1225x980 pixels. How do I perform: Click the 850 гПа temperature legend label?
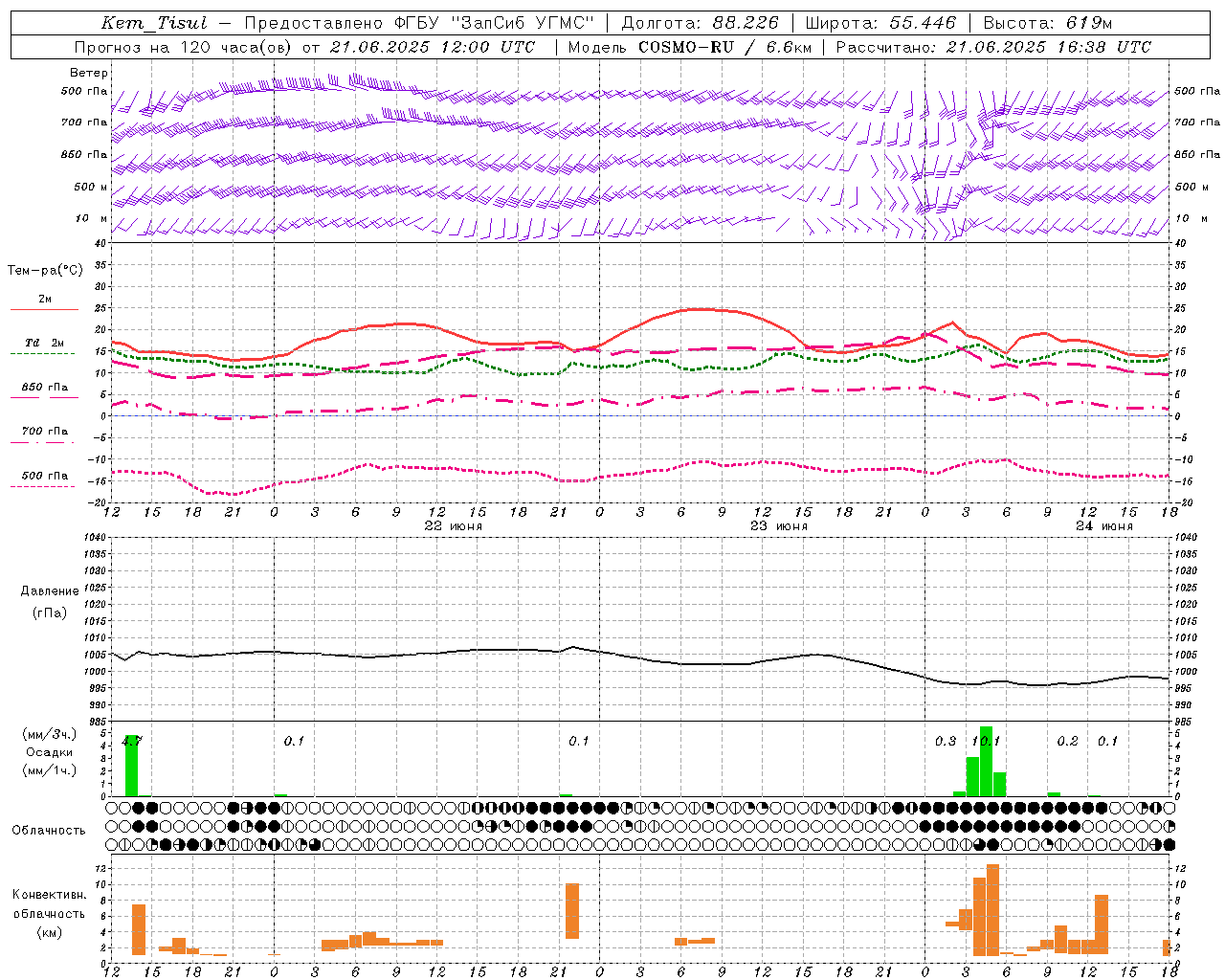point(45,388)
